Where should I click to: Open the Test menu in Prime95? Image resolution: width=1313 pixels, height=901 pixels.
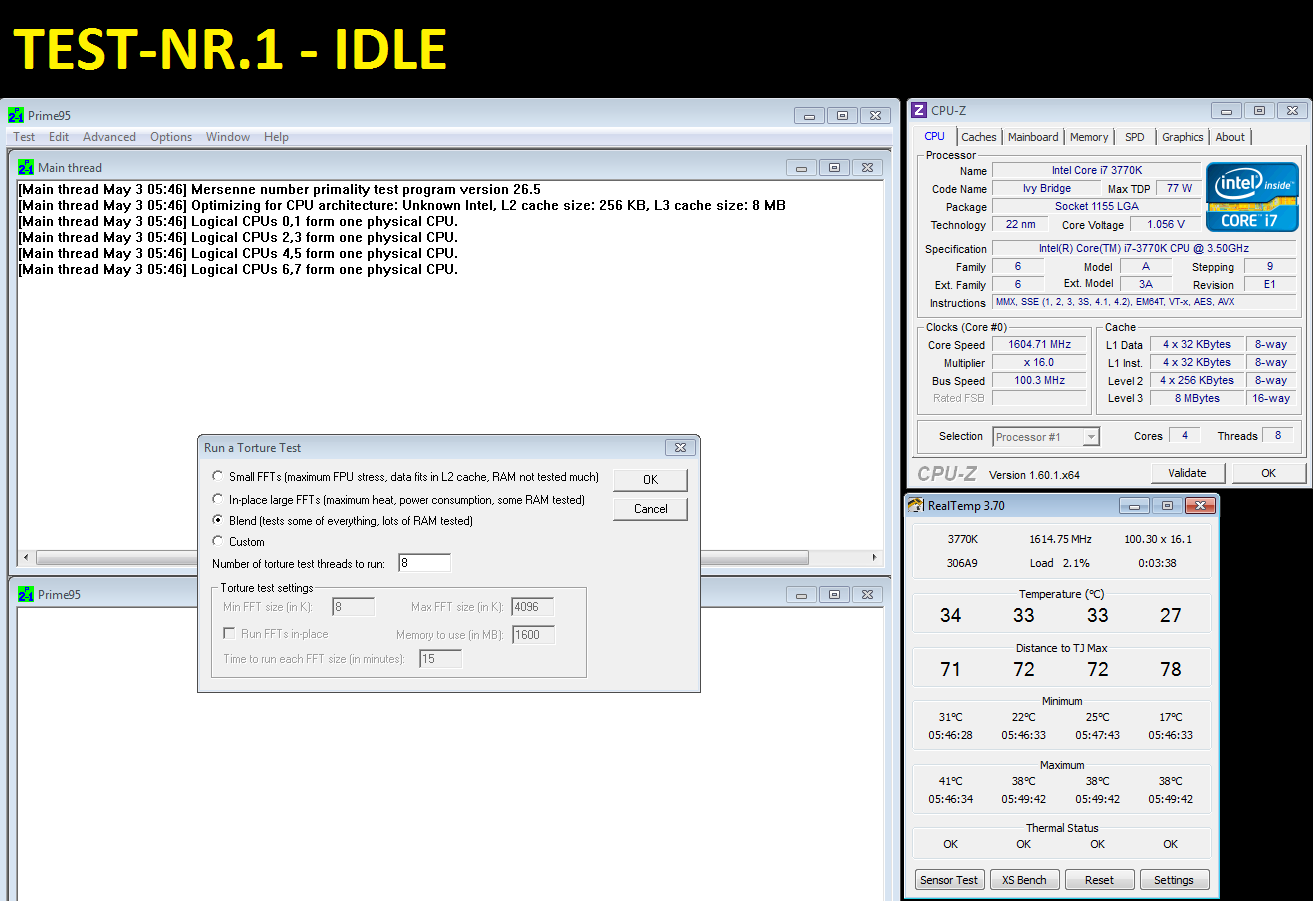[x=24, y=137]
